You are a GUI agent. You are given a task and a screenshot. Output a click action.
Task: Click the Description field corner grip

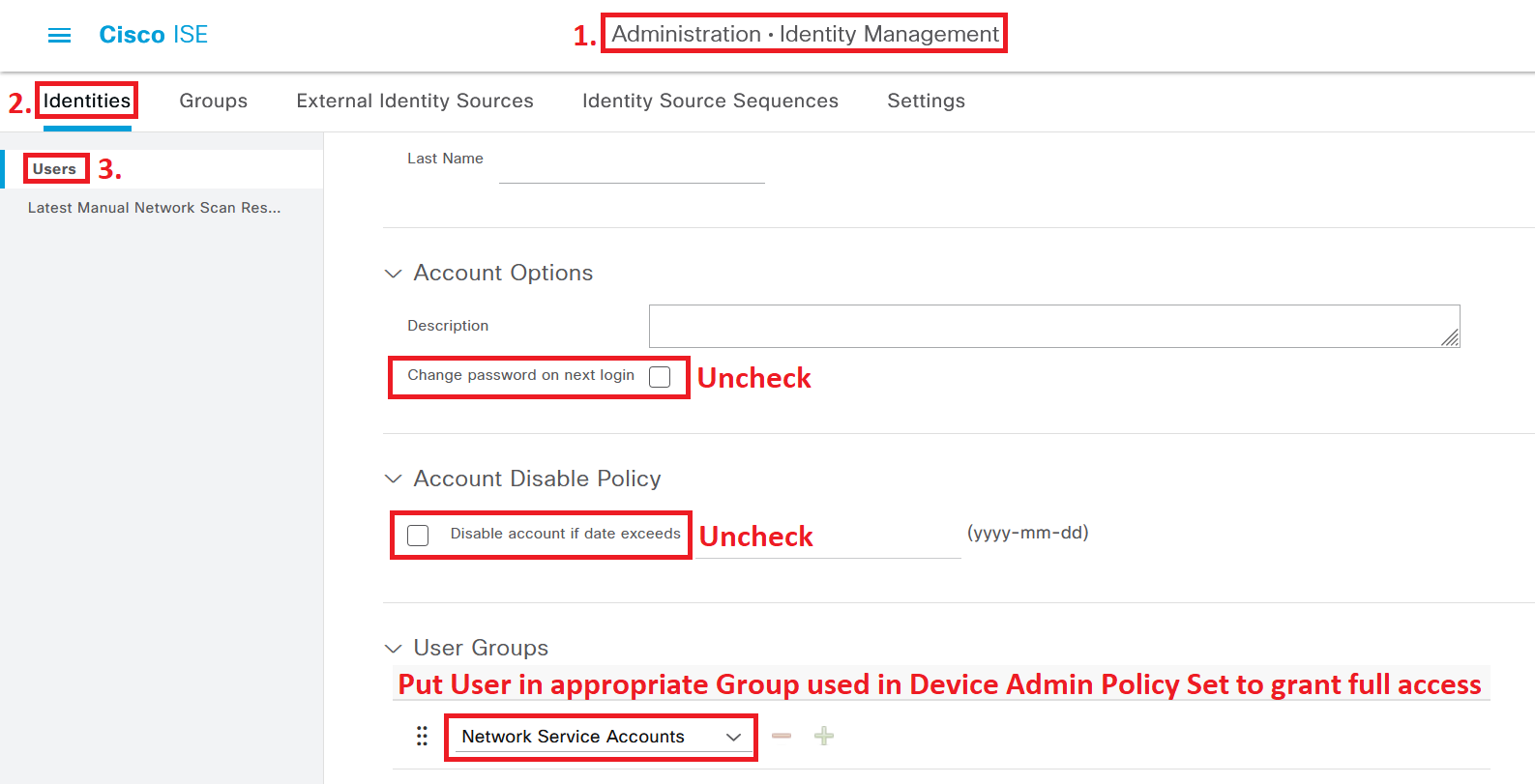[1450, 337]
